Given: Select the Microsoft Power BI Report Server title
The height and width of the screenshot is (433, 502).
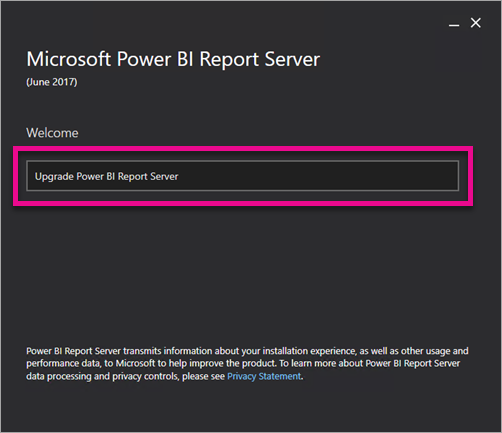Looking at the screenshot, I should 173,60.
